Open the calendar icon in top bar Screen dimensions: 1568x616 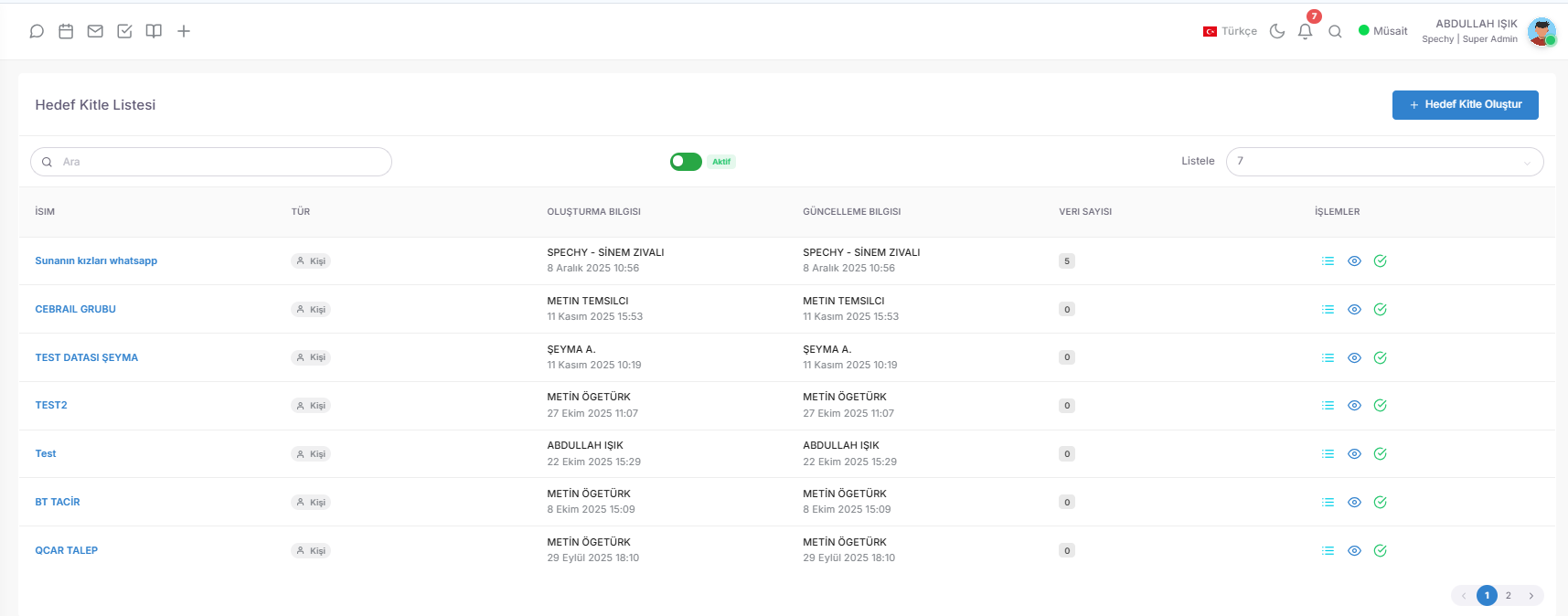66,31
